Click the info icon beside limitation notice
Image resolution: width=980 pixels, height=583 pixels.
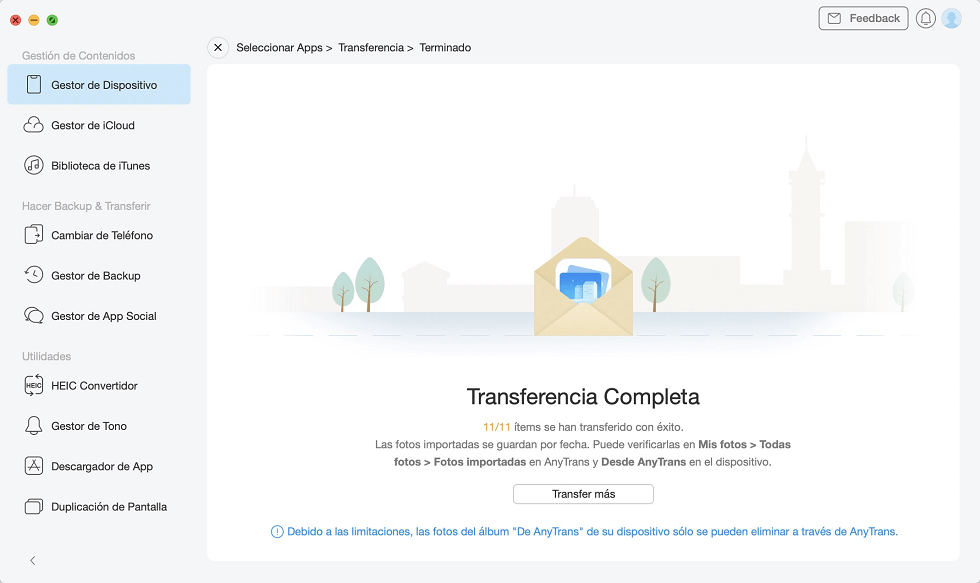click(x=277, y=532)
